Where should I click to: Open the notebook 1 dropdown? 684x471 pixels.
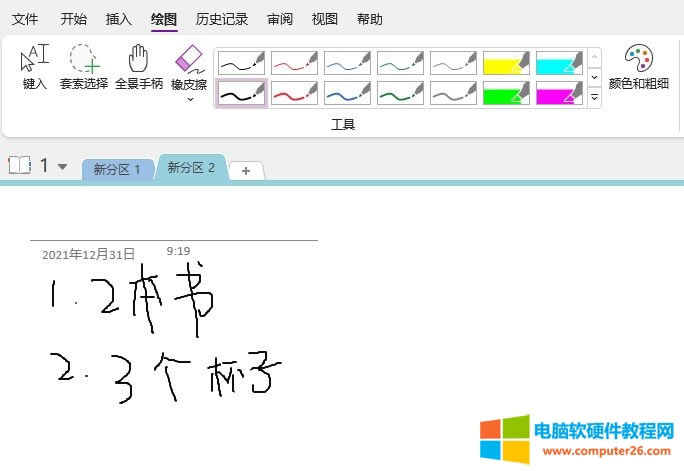tap(62, 167)
